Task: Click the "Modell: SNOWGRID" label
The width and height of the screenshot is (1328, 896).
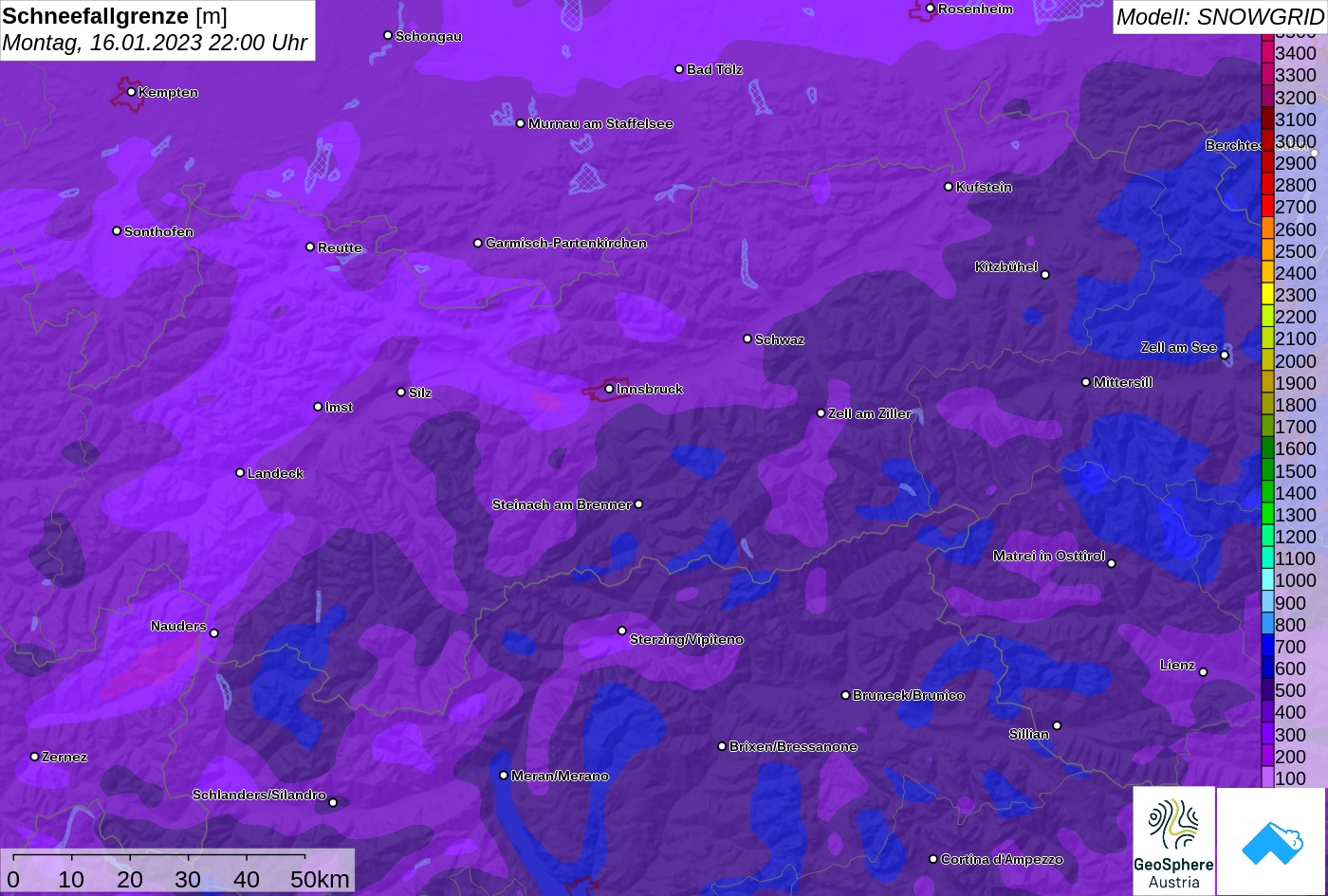Action: [1220, 17]
